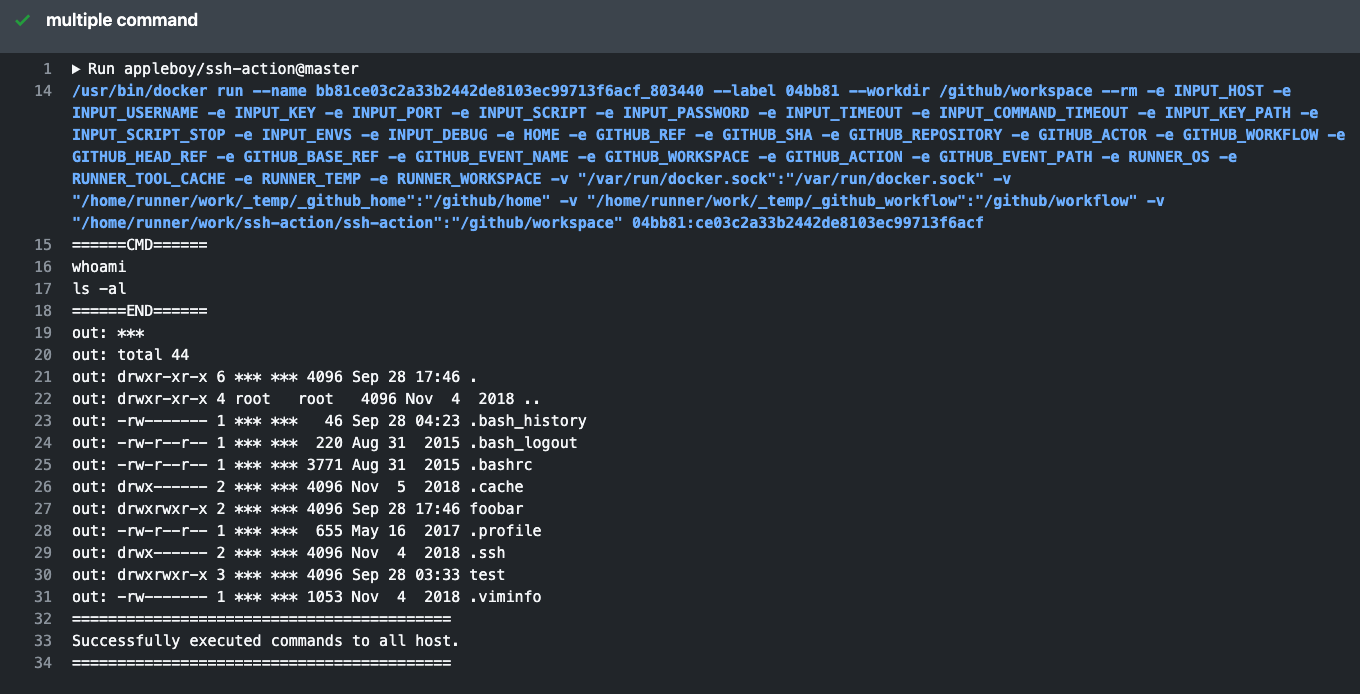Click line number 16 beside whoami
The width and height of the screenshot is (1360, 694).
(43, 267)
